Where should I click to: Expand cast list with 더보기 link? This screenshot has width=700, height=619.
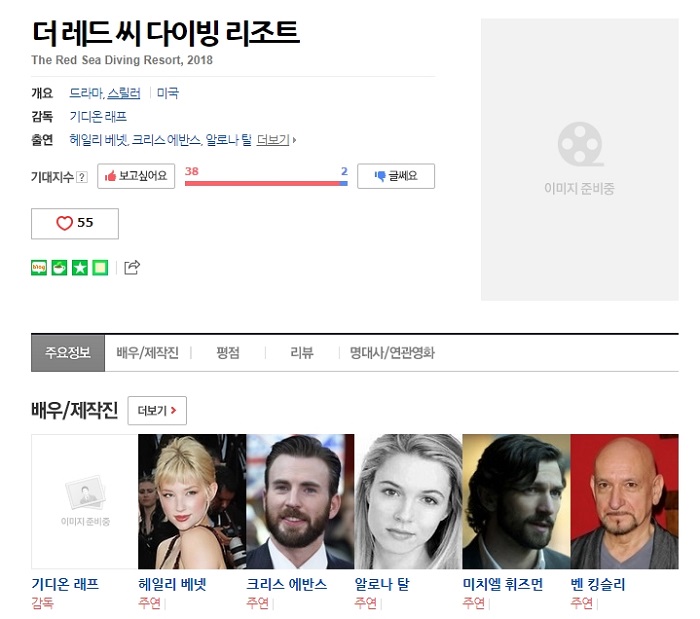click(275, 140)
